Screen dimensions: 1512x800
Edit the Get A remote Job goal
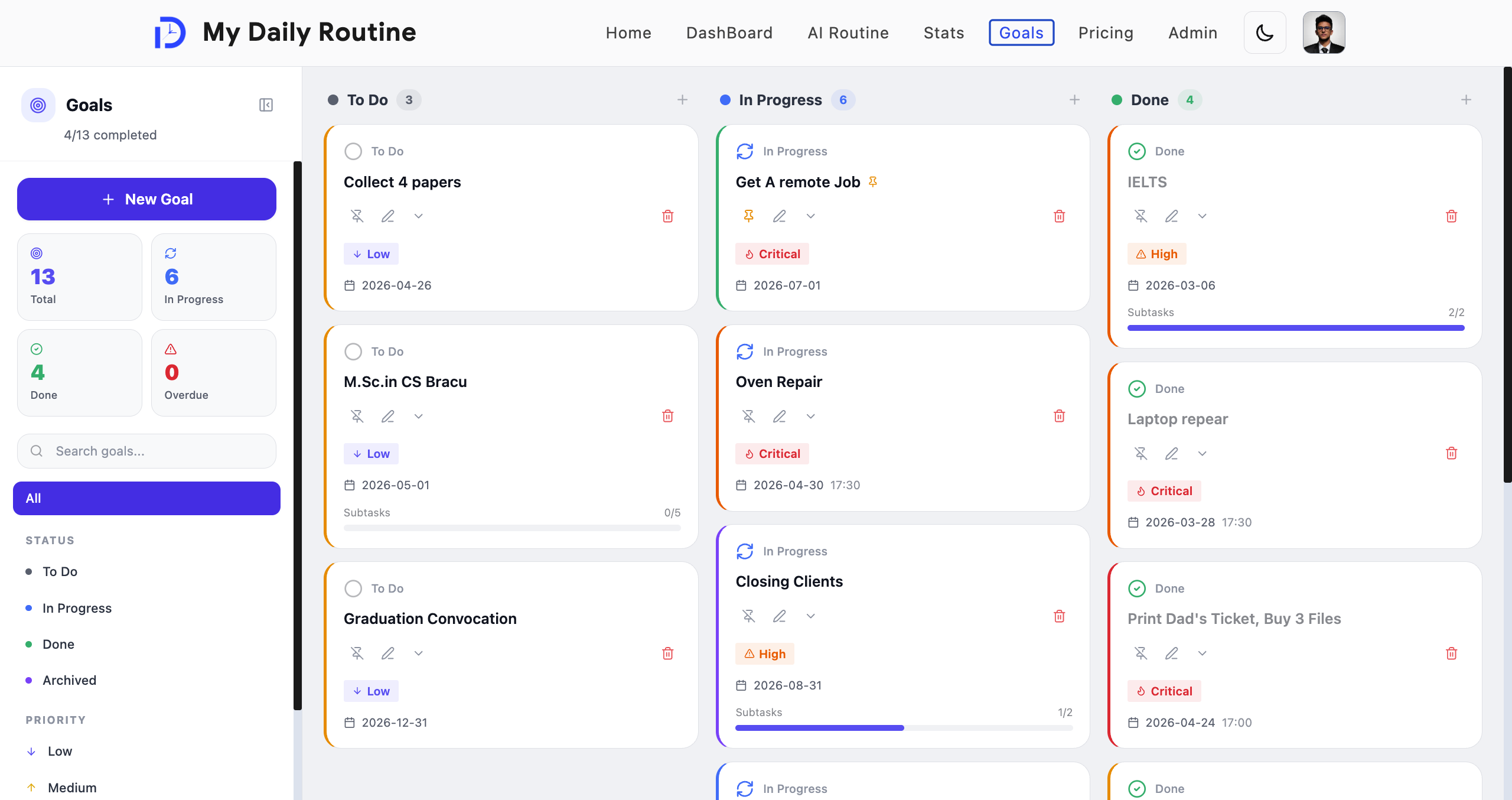coord(780,216)
